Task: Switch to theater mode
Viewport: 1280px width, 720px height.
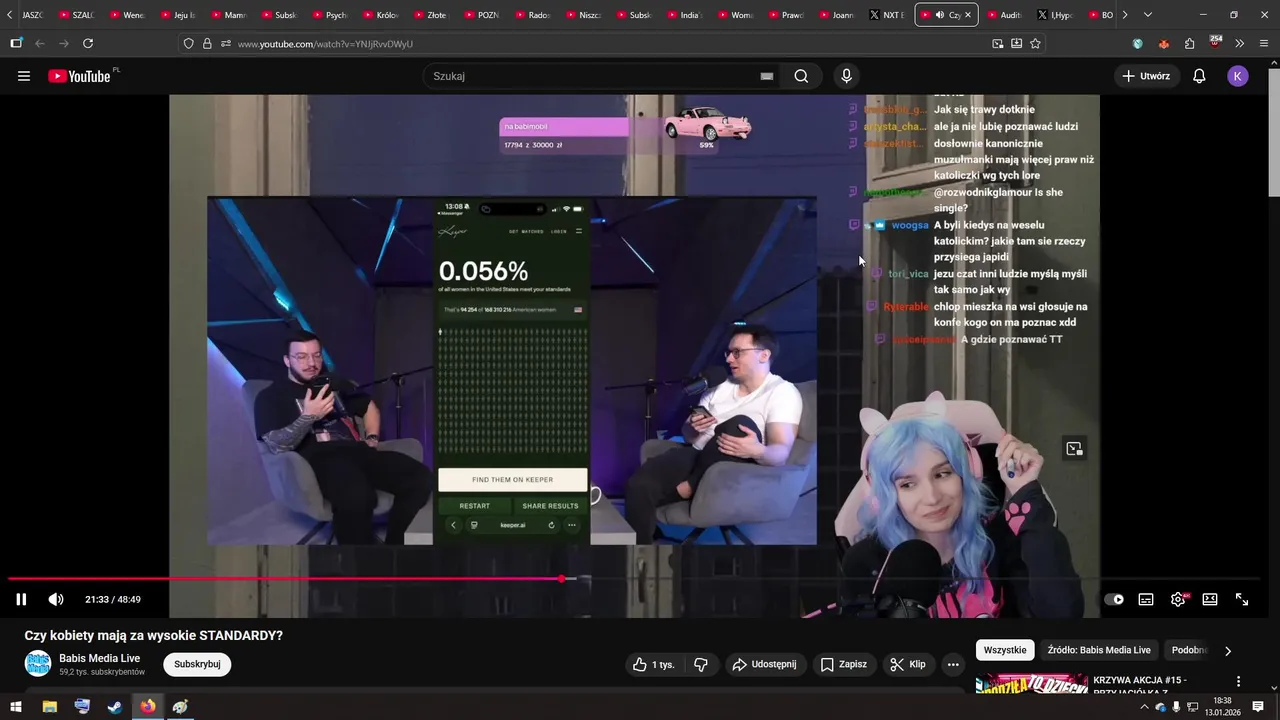Action: (x=1210, y=599)
